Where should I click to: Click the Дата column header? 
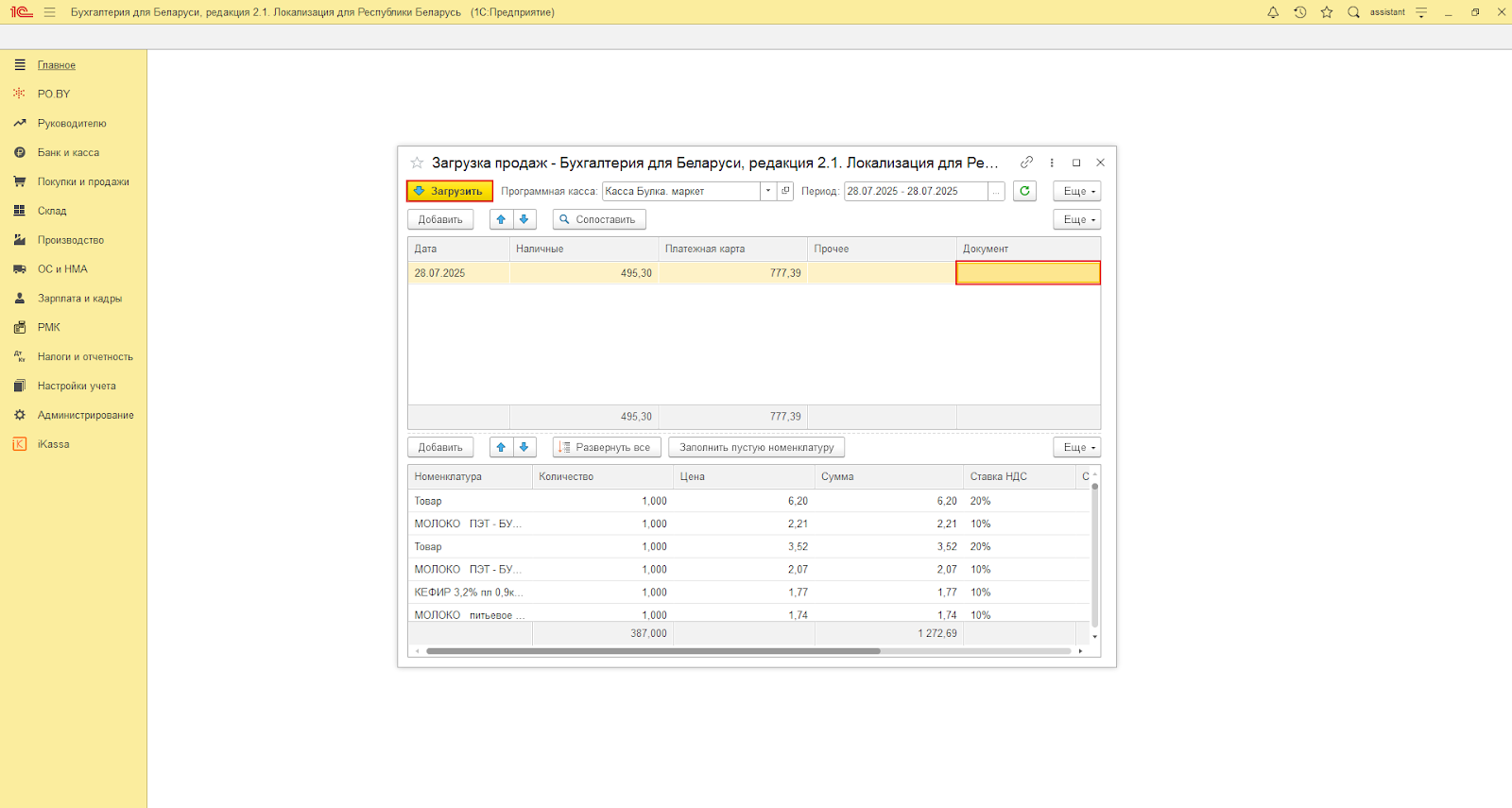point(458,249)
